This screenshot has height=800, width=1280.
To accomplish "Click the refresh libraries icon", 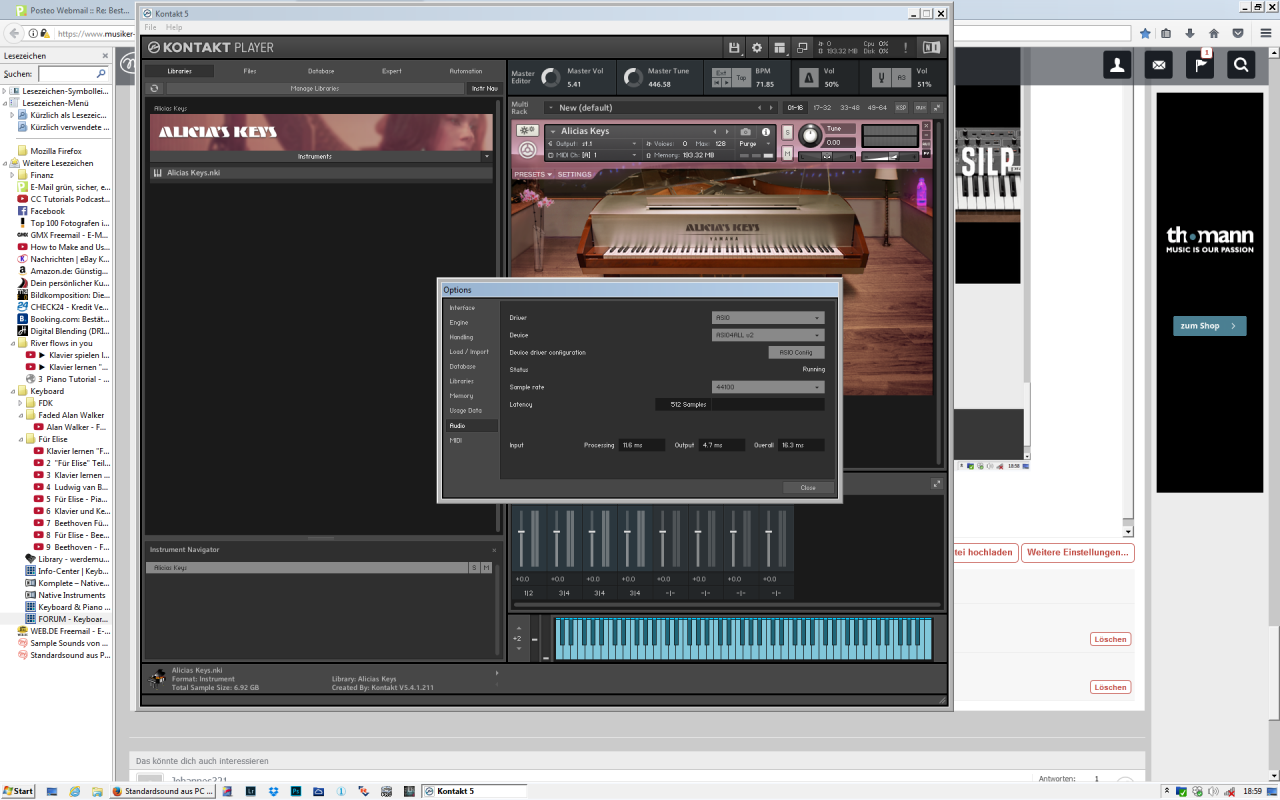I will pyautogui.click(x=154, y=88).
